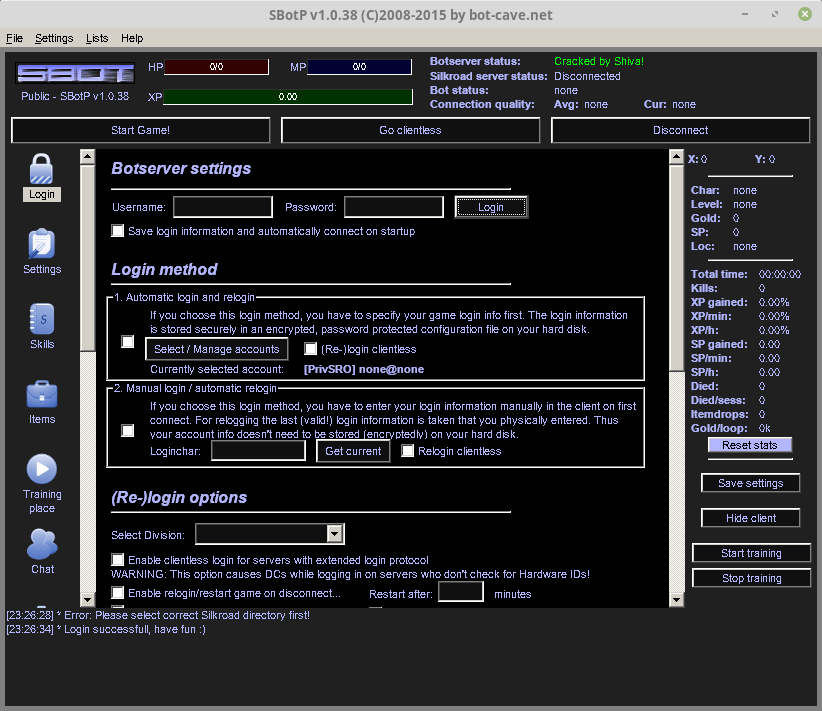This screenshot has height=711, width=822.
Task: Click the '(Re-)login options' heading
Action: pyautogui.click(x=179, y=498)
